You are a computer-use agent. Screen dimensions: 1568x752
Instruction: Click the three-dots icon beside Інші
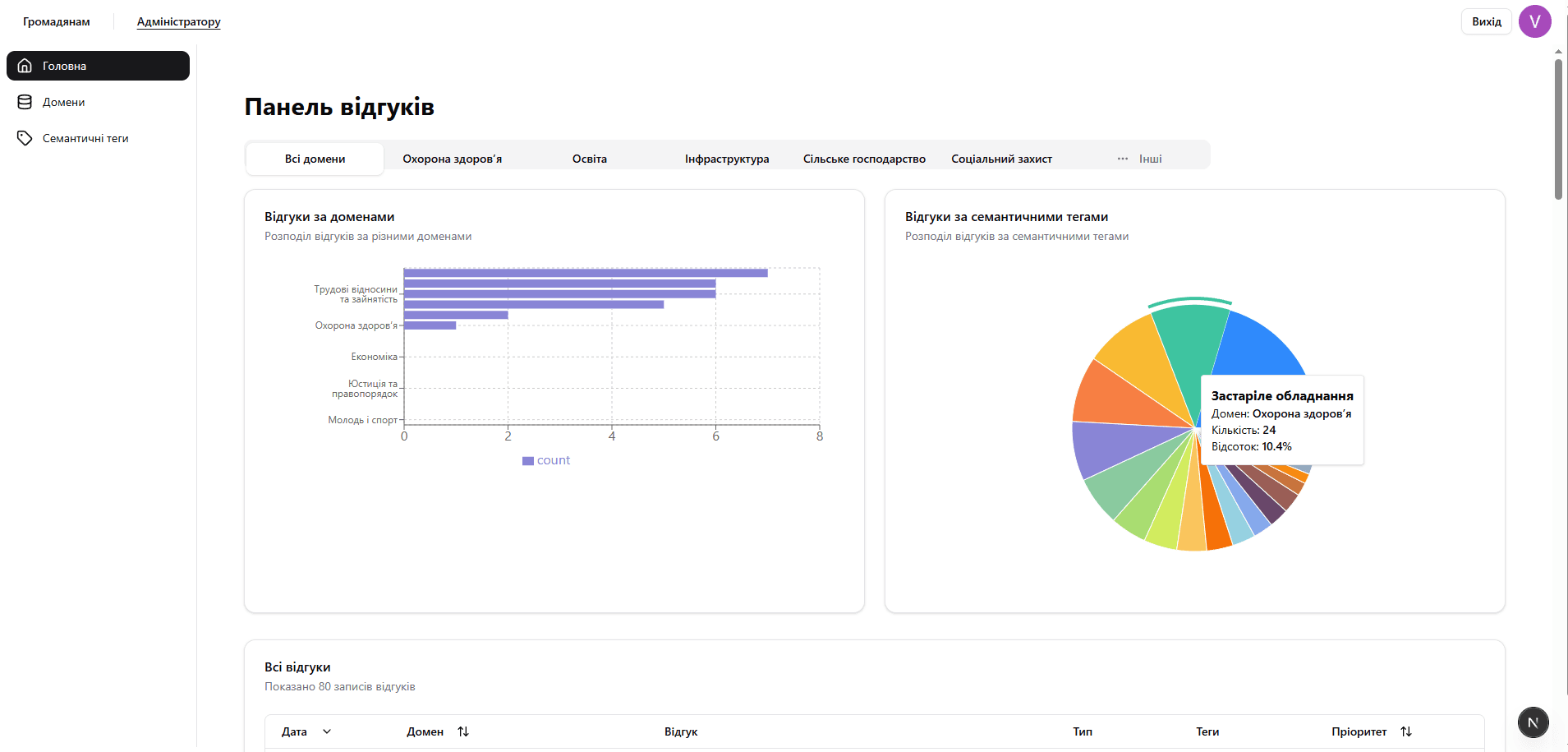[x=1122, y=159]
